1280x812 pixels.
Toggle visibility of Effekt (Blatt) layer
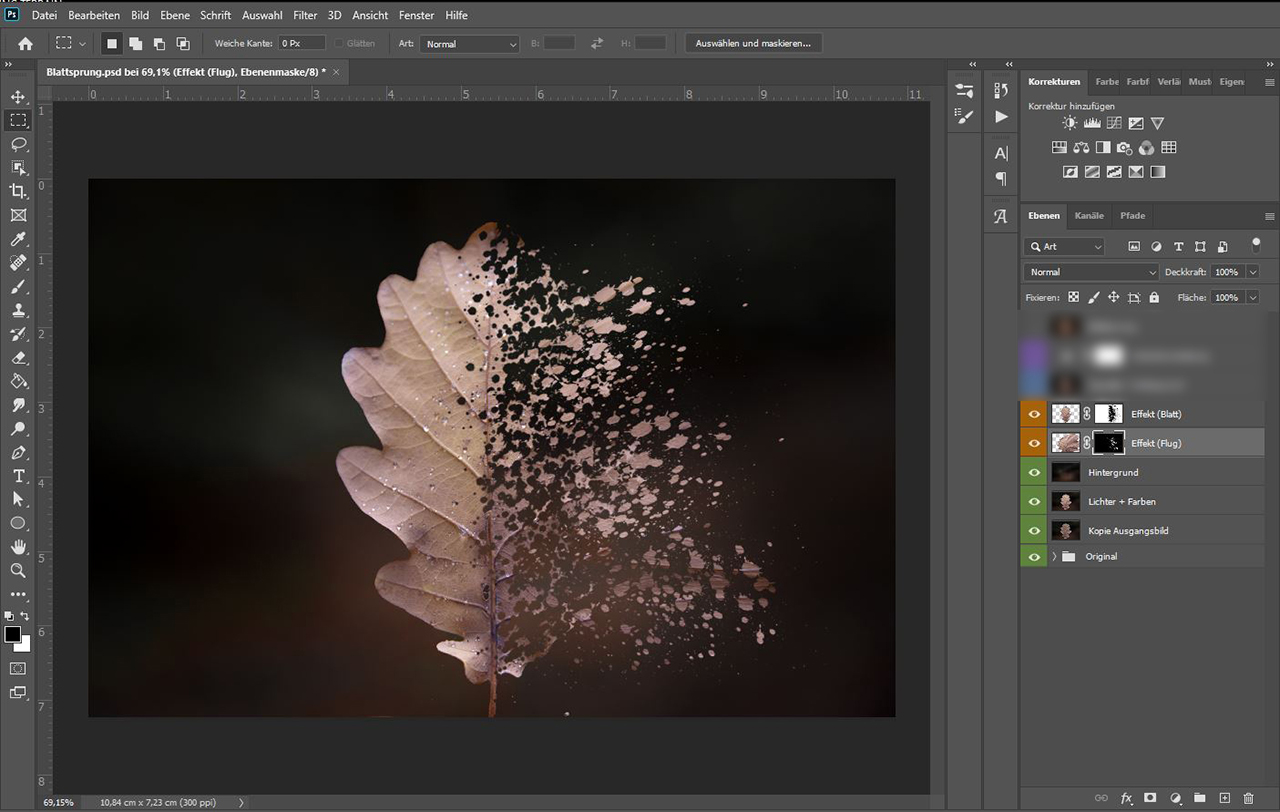pyautogui.click(x=1033, y=414)
